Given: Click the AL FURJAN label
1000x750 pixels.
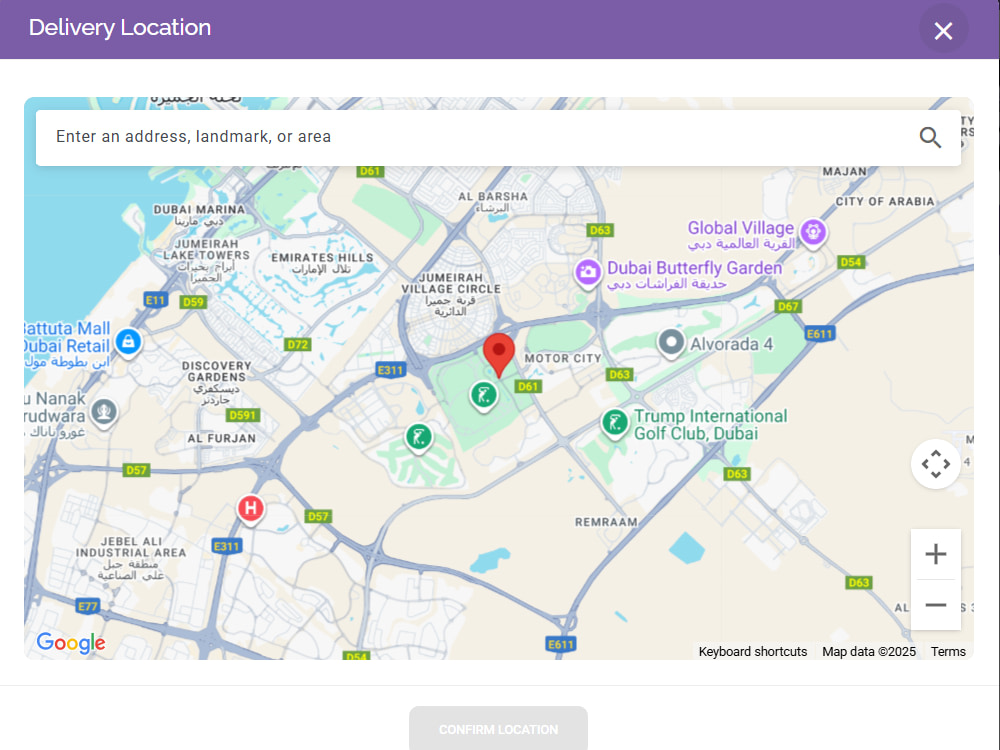Looking at the screenshot, I should [x=221, y=438].
